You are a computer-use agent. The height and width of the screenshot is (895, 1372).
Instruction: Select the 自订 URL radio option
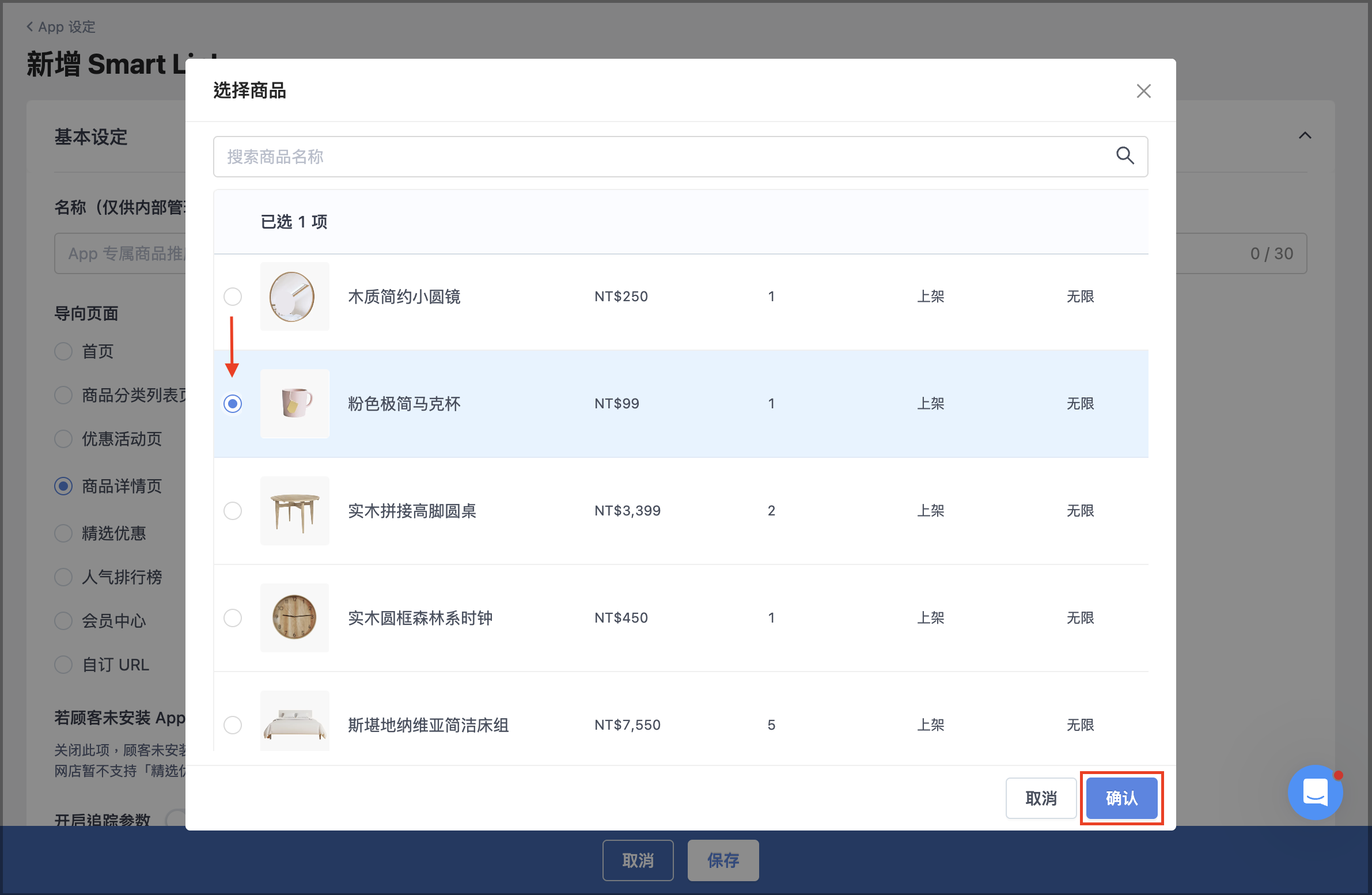(x=63, y=665)
